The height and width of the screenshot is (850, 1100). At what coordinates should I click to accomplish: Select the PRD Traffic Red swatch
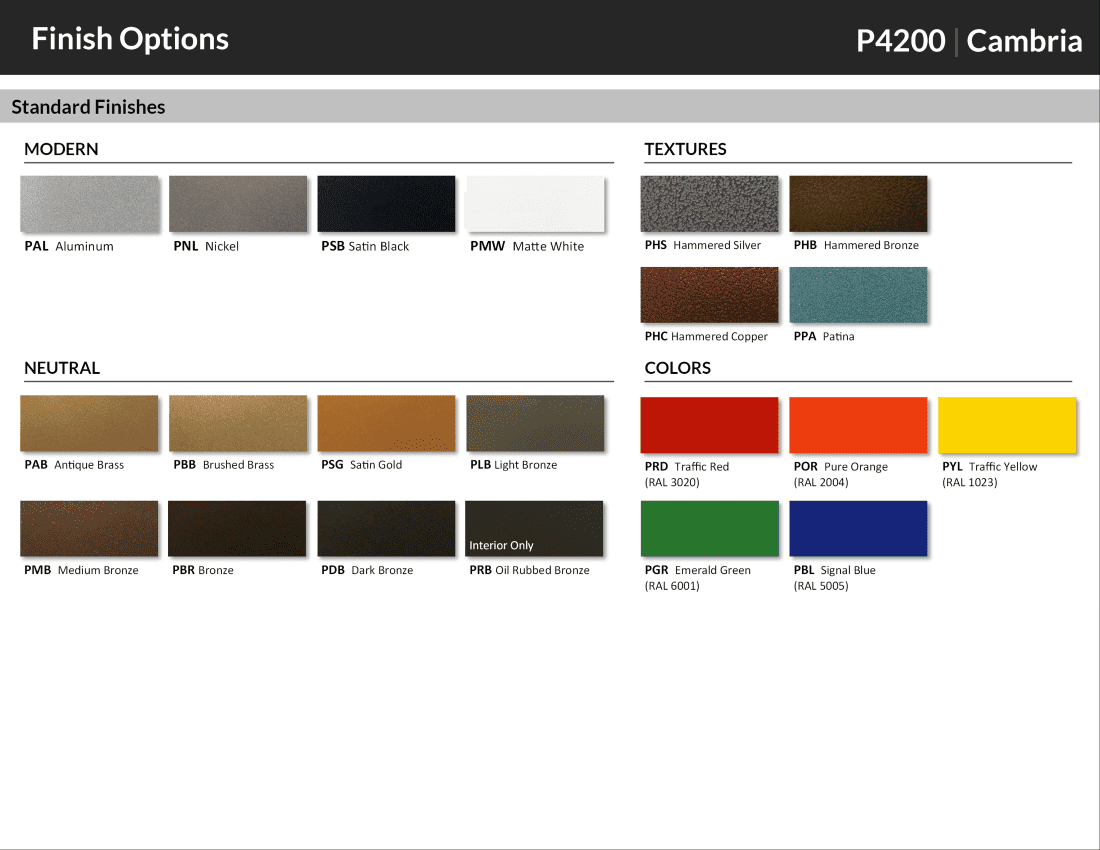click(x=709, y=424)
